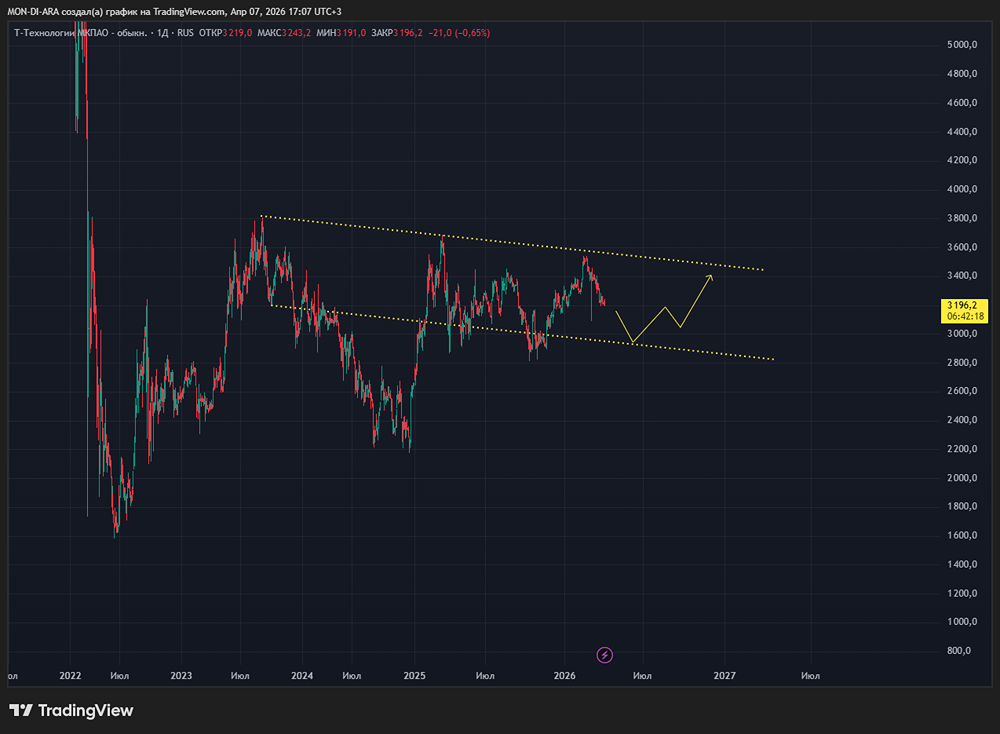Click the −21,0 (−0,65%) change value
1000x734 pixels.
coord(459,33)
